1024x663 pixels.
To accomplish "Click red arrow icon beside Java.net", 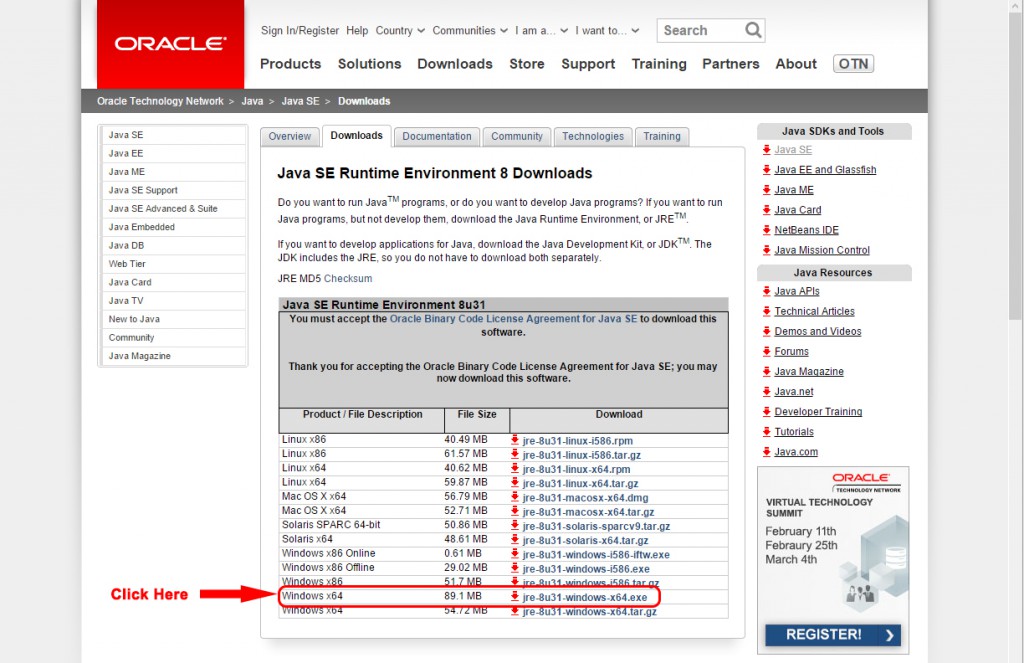I will [x=767, y=392].
